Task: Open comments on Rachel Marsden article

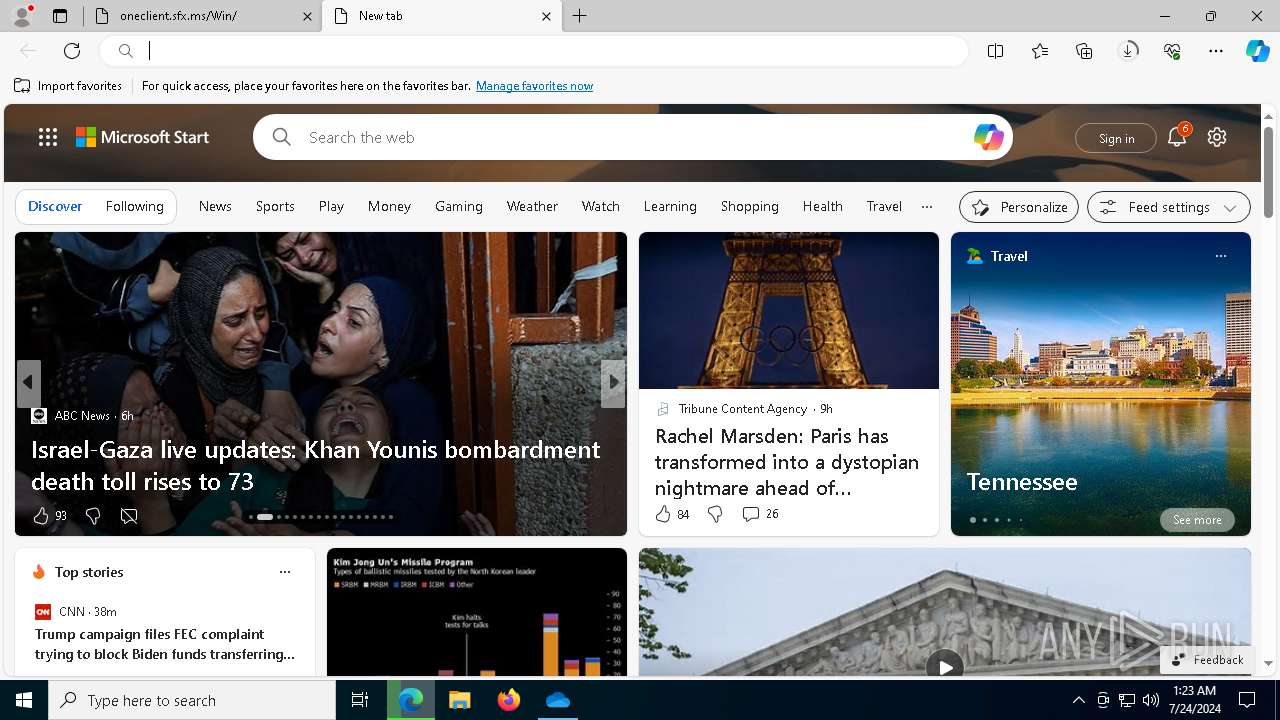Action: 760,514
